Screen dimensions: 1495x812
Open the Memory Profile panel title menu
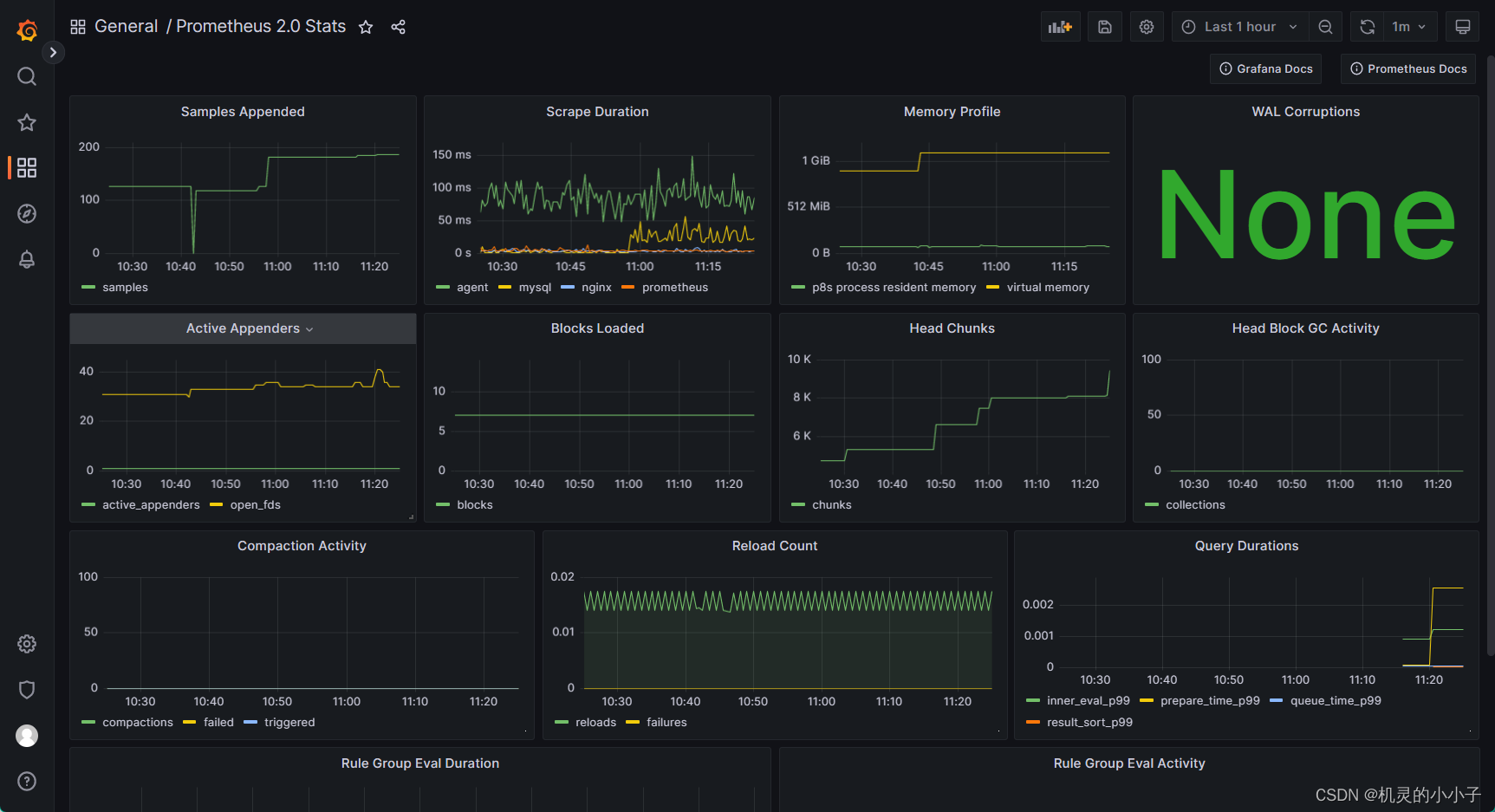(952, 112)
